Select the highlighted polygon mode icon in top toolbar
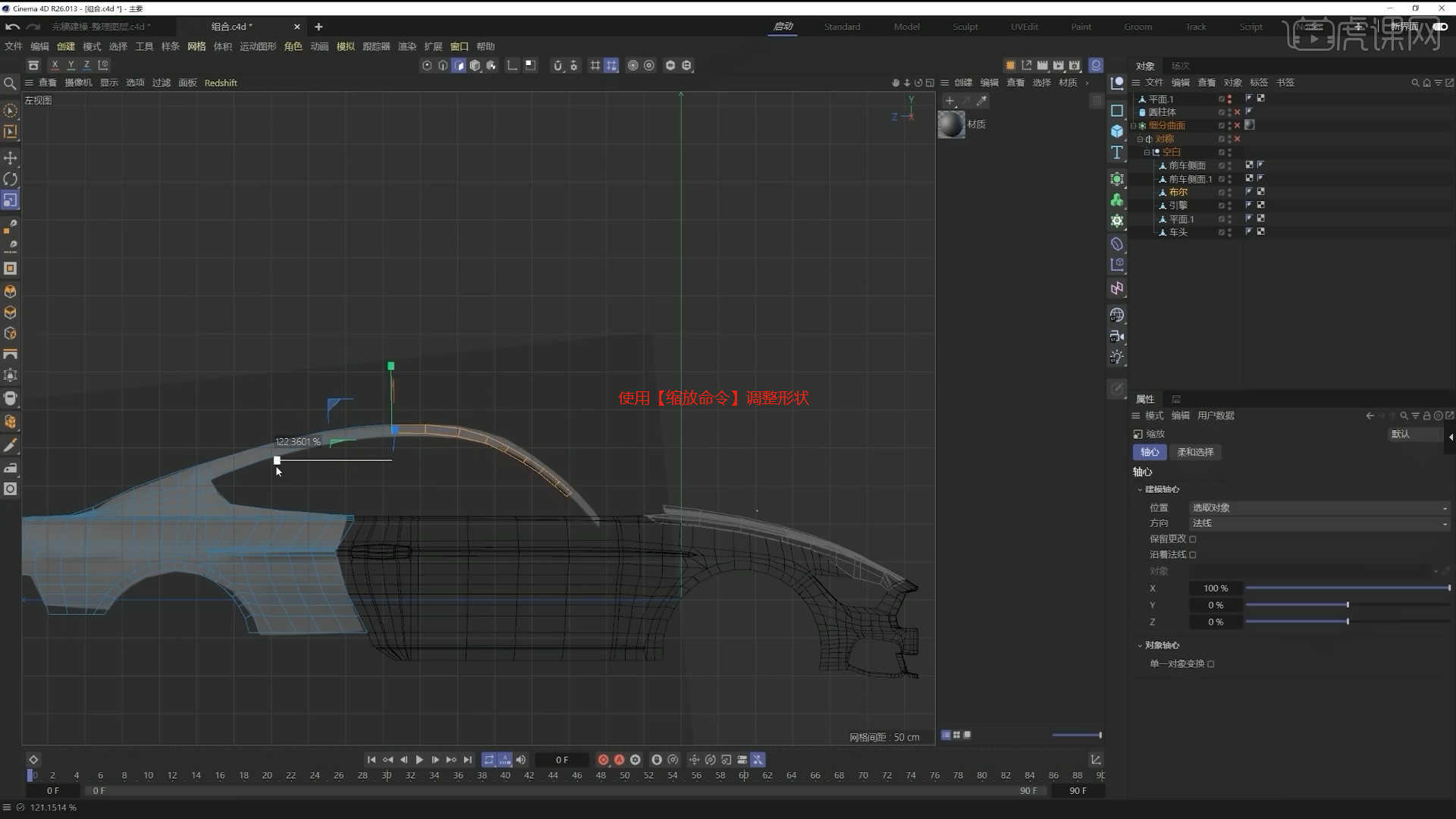This screenshot has width=1456, height=819. [x=459, y=65]
